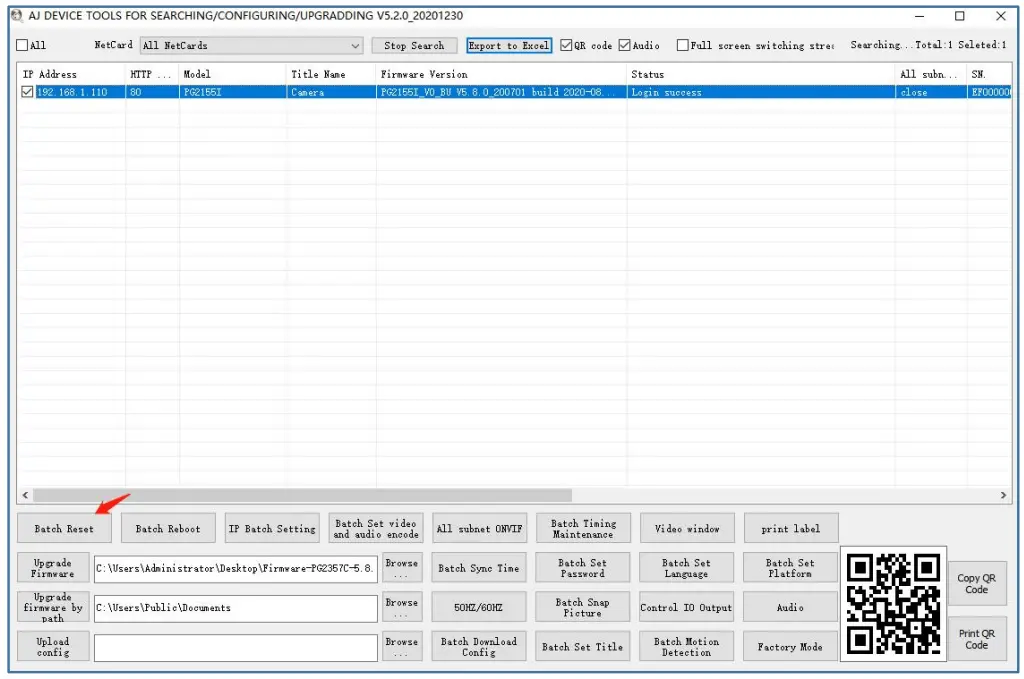Click the Model column header
Screen dimensions: 1024x679
232,74
